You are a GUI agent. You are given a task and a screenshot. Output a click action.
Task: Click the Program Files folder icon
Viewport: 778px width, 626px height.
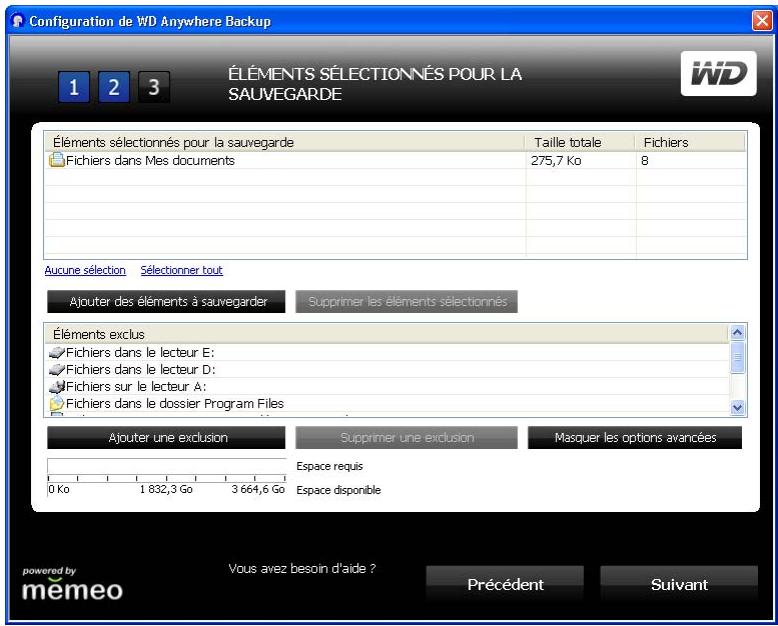point(57,403)
